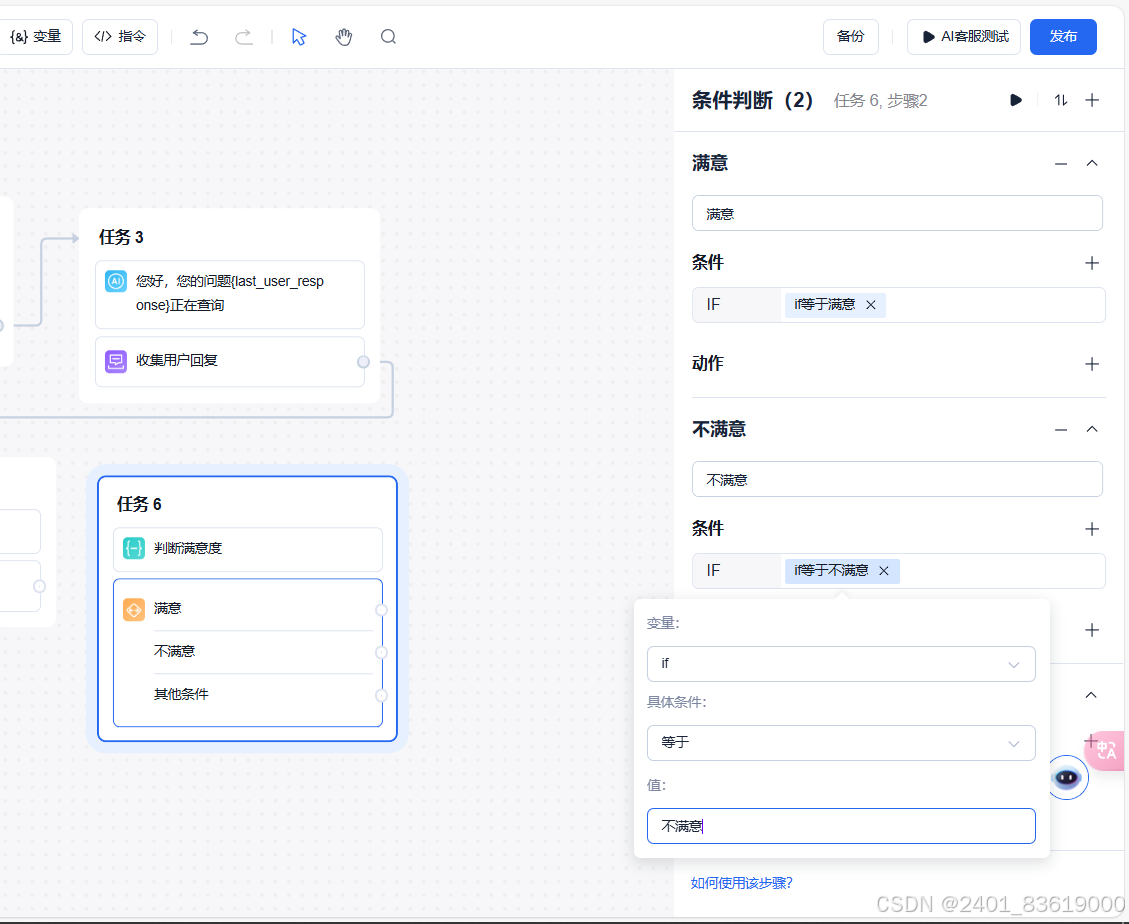The width and height of the screenshot is (1129, 924).
Task: Select the pointer cursor tool
Action: (299, 37)
